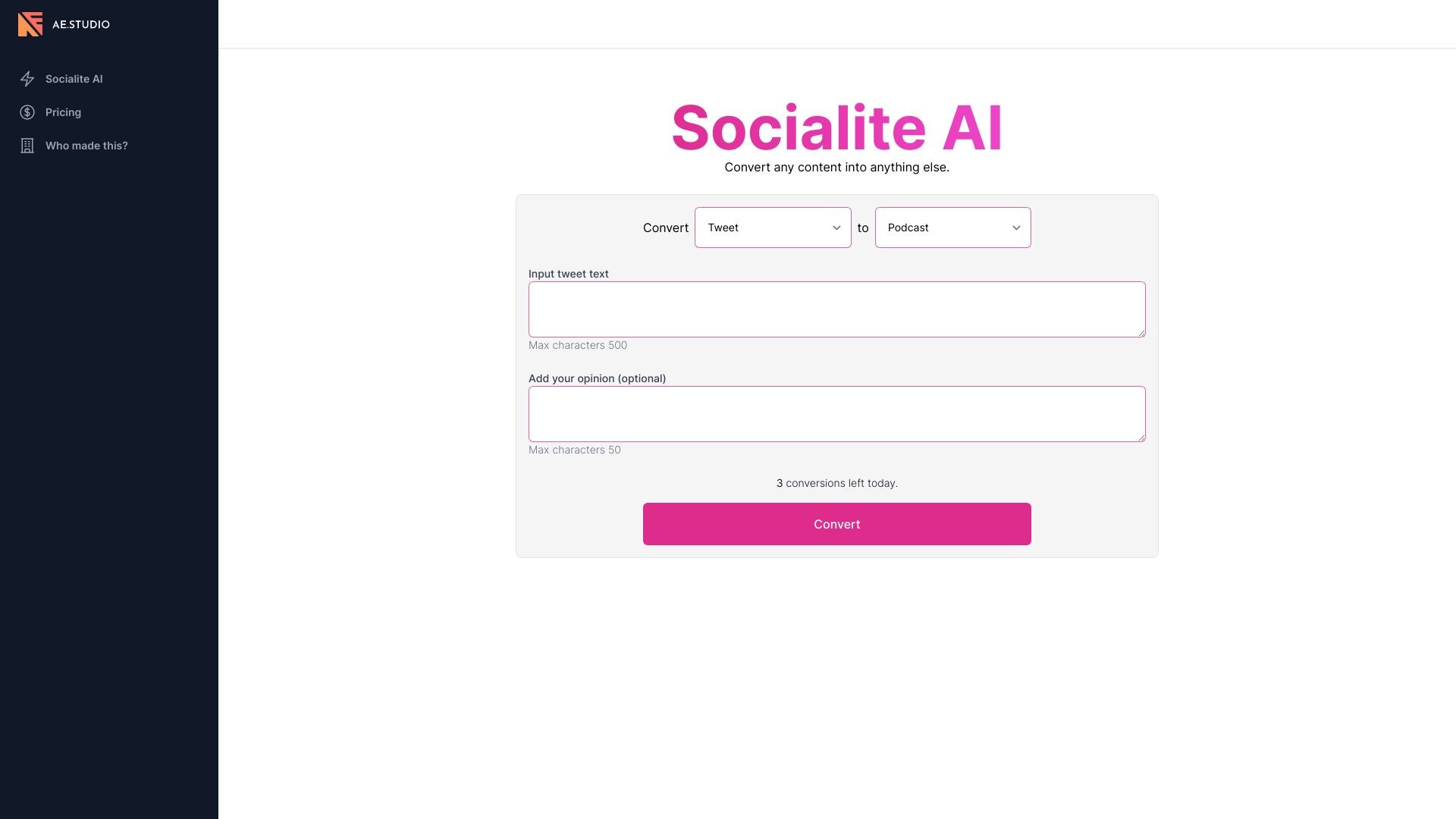This screenshot has height=819, width=1456.
Task: Select Socialite AI in the sidebar
Action: [x=74, y=79]
